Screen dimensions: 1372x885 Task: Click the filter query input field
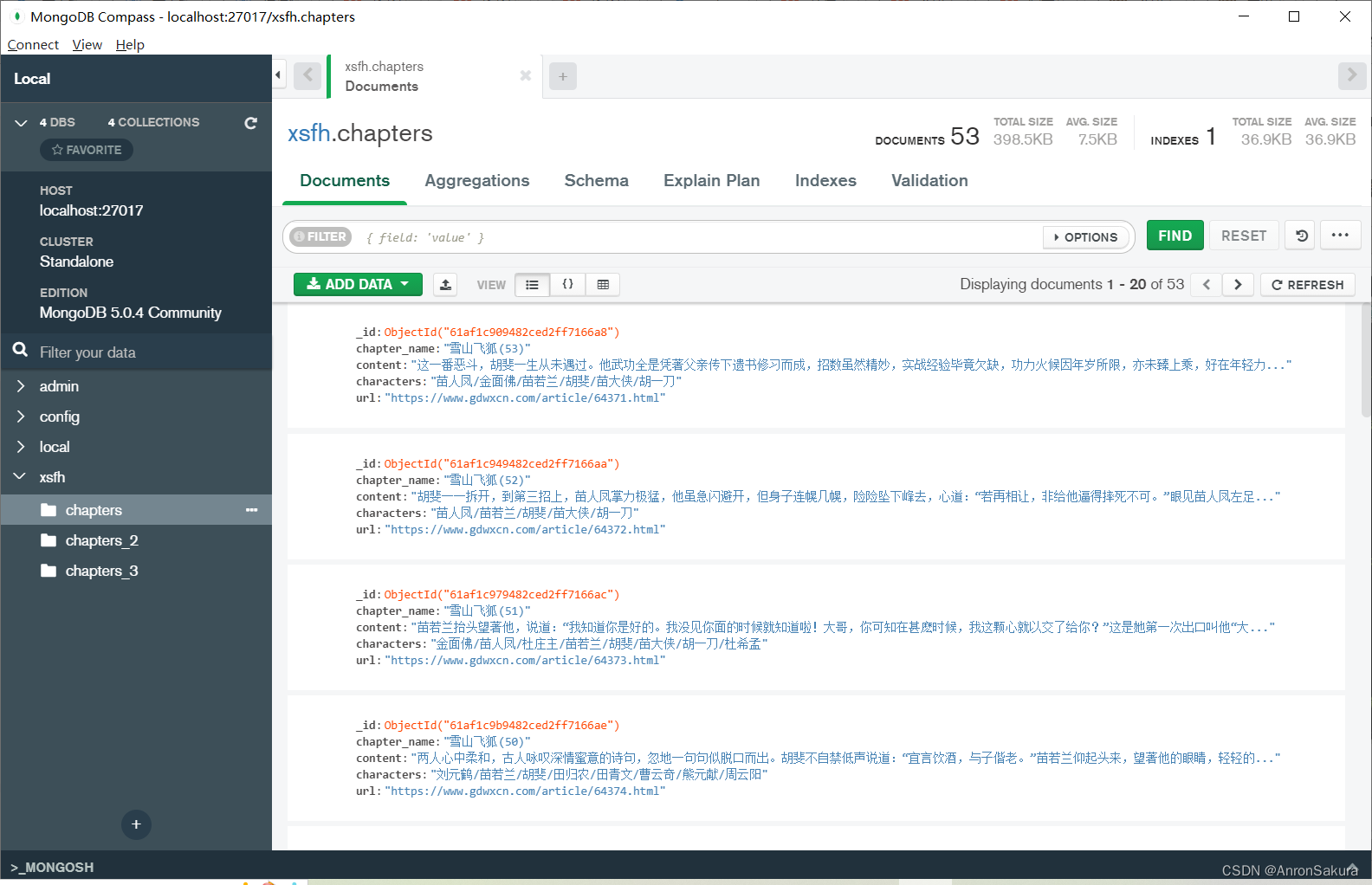point(700,237)
